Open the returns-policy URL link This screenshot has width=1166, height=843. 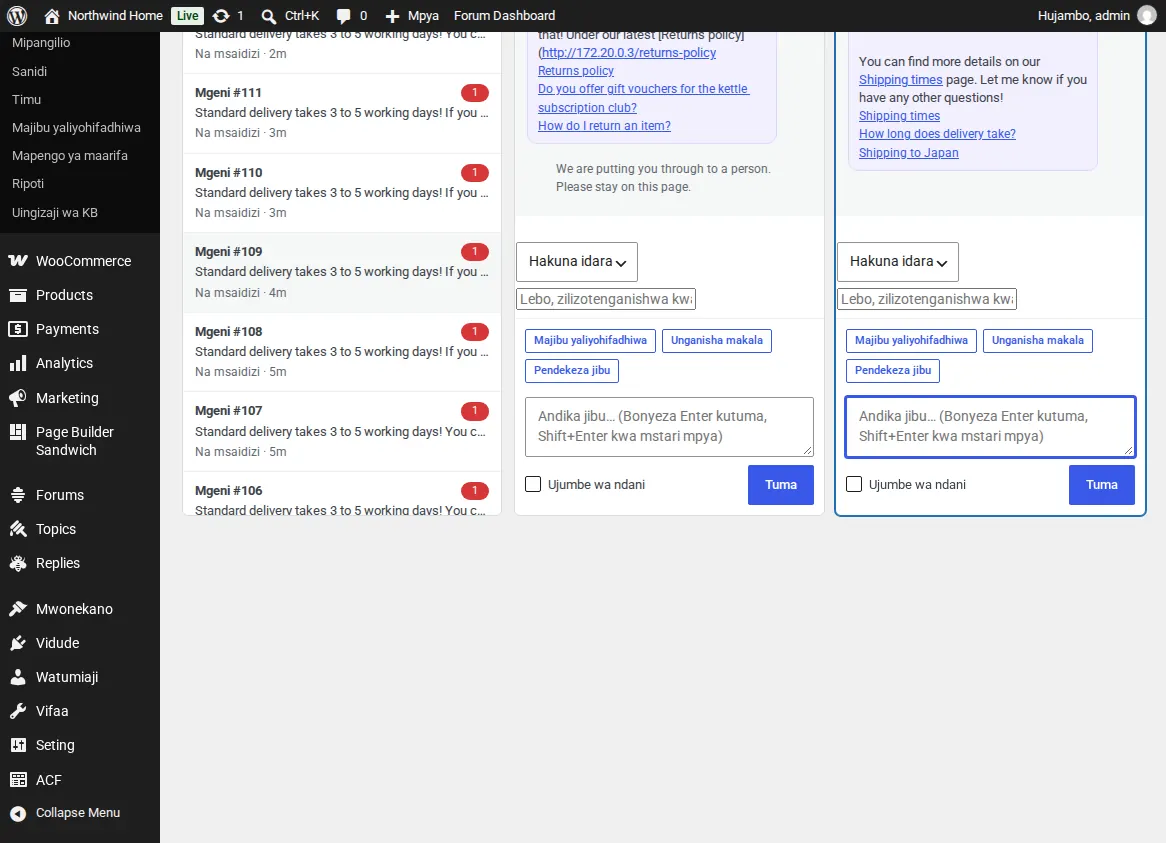pyautogui.click(x=628, y=53)
